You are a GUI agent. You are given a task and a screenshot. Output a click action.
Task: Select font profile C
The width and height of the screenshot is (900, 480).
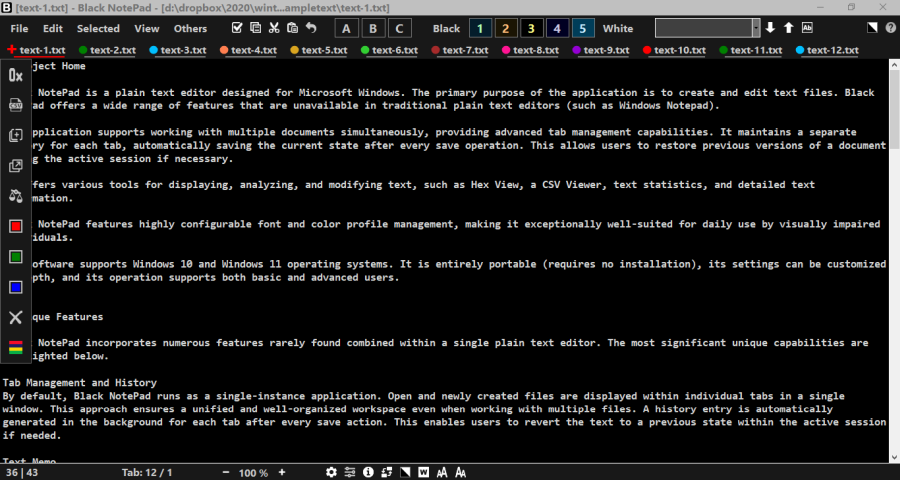[x=399, y=28]
